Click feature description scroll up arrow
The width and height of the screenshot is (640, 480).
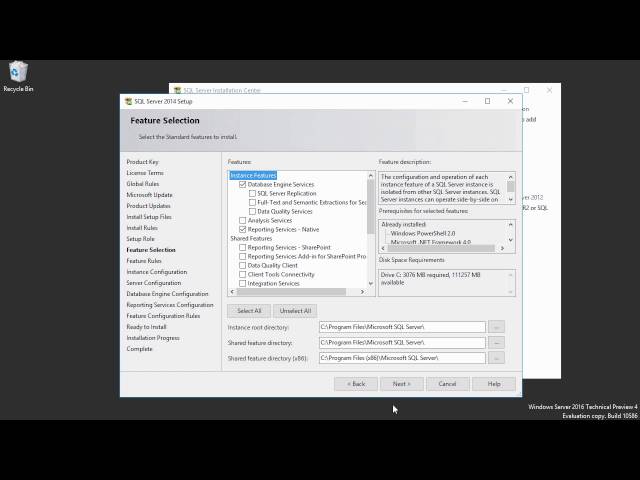point(511,177)
